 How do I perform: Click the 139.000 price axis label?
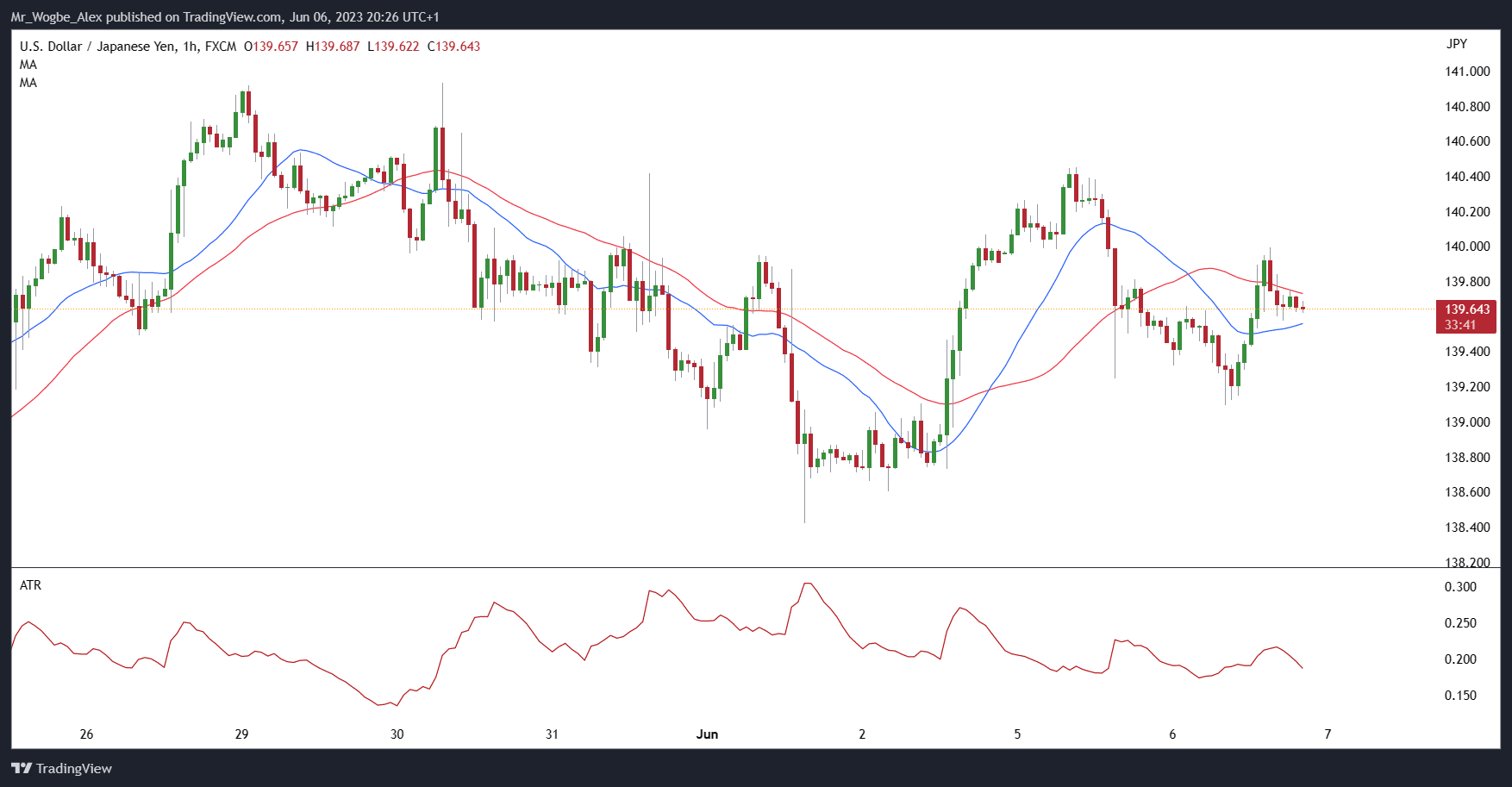coord(1467,422)
